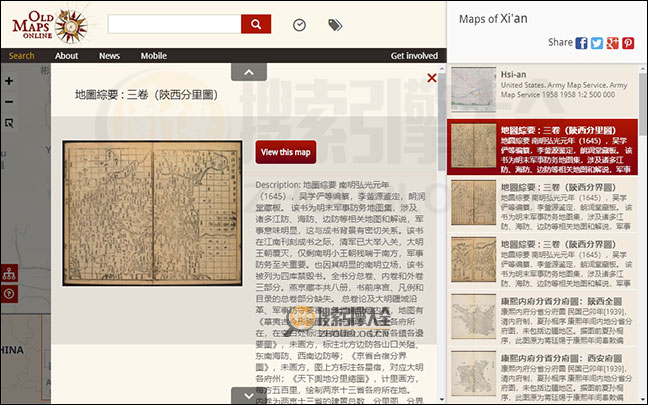Screen dimensions: 648x405
Task: Select the area-selection arrow tool on the map
Action: (x=9, y=123)
